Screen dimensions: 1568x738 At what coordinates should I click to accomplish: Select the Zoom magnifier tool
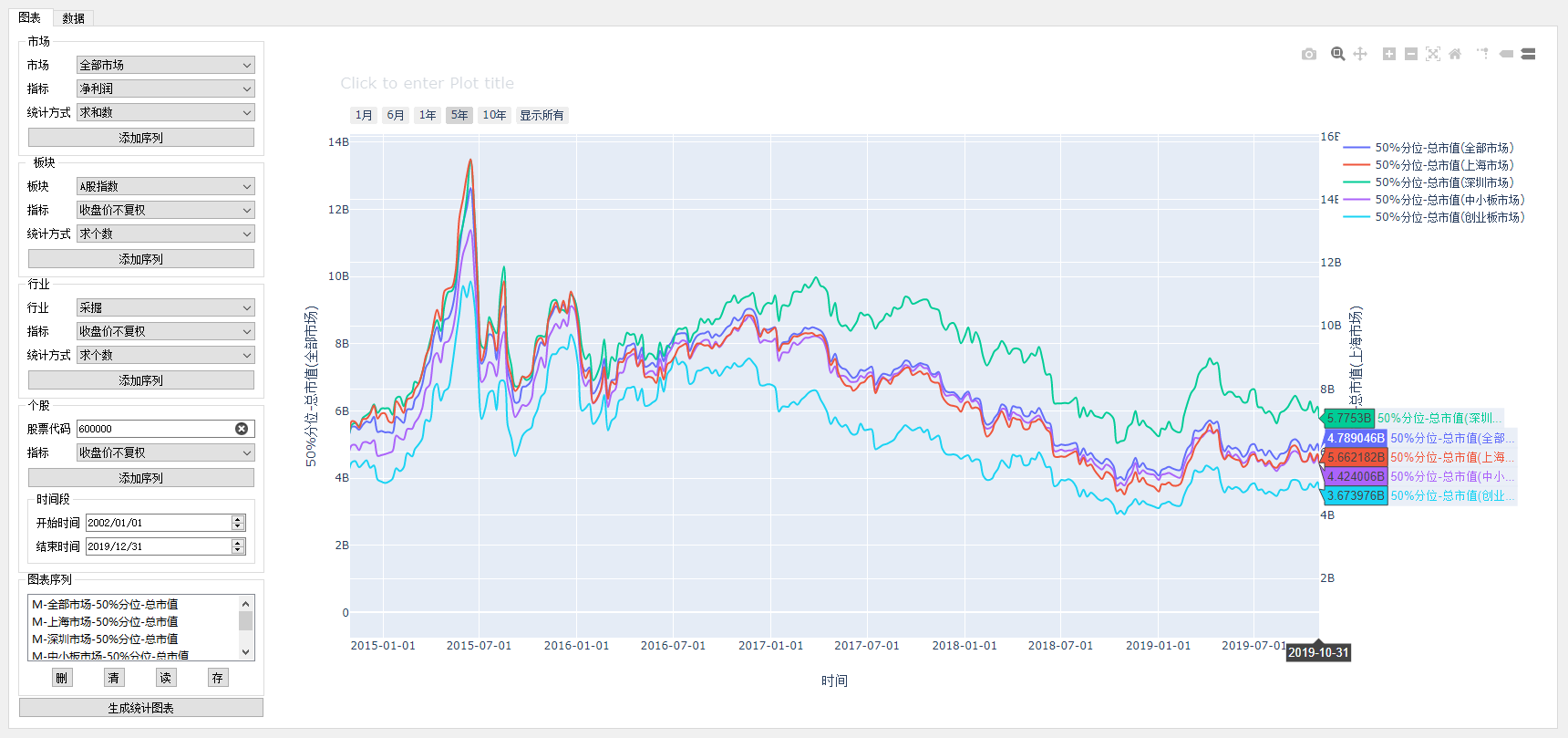[1337, 55]
